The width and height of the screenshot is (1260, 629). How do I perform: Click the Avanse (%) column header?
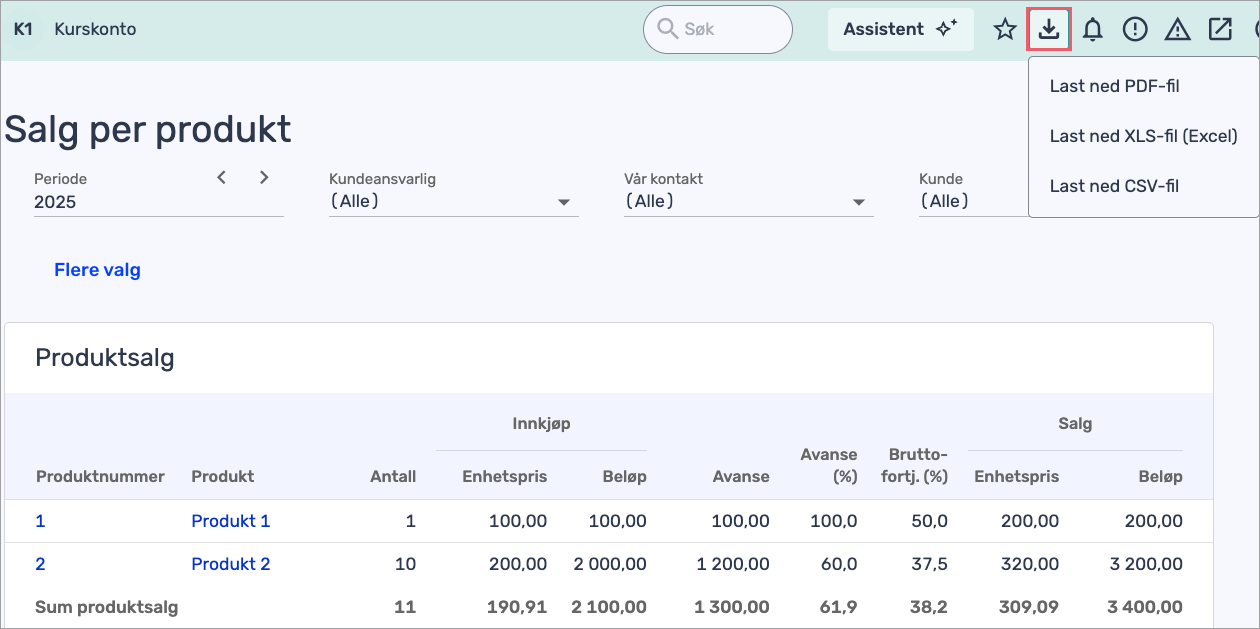829,466
